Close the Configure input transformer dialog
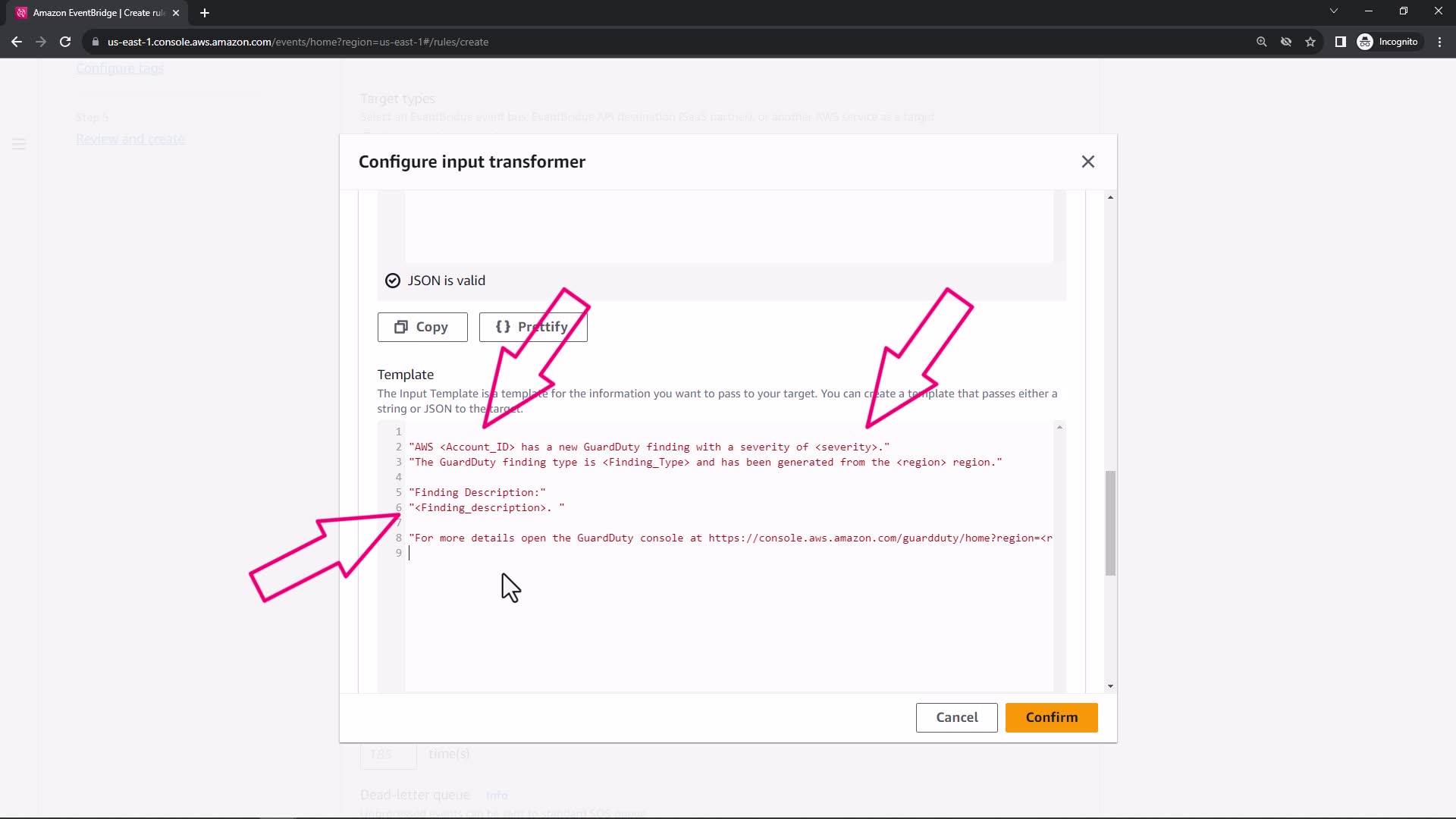Image resolution: width=1456 pixels, height=819 pixels. coord(1087,162)
